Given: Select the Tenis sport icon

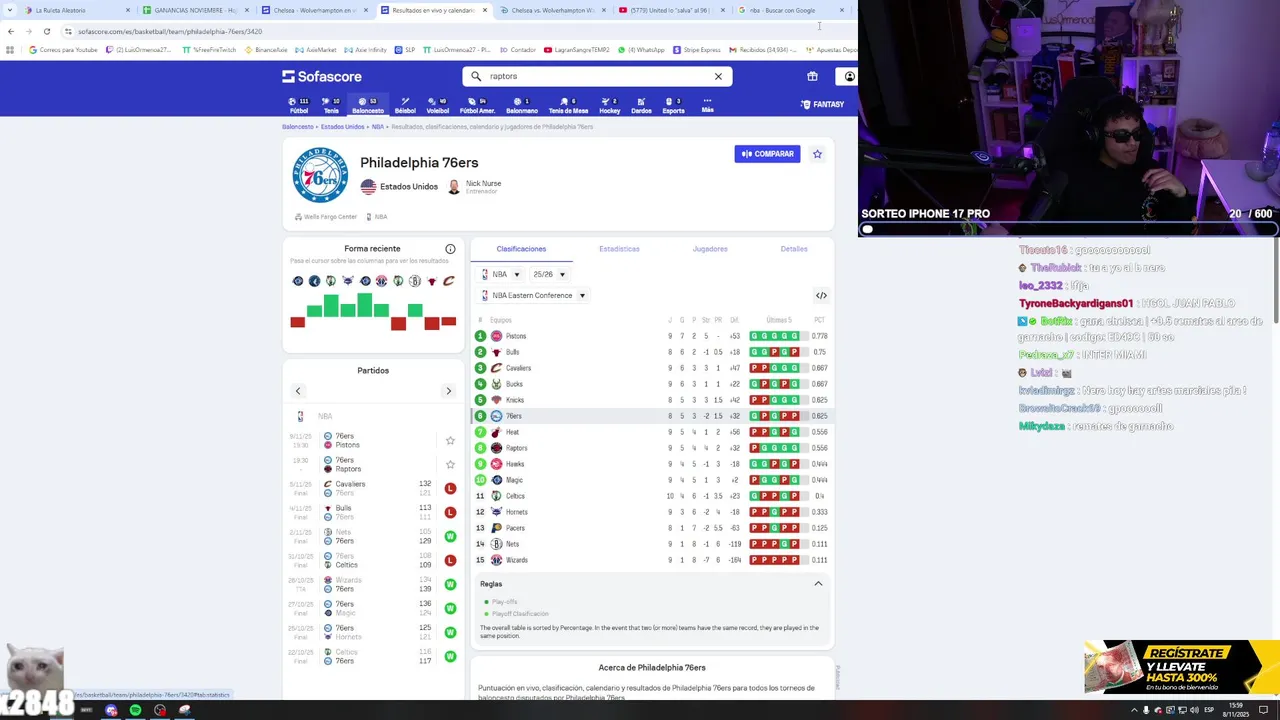Looking at the screenshot, I should pos(331,105).
